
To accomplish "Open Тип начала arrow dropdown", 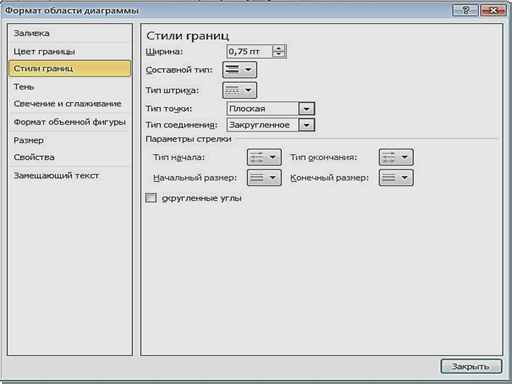I will (264, 157).
